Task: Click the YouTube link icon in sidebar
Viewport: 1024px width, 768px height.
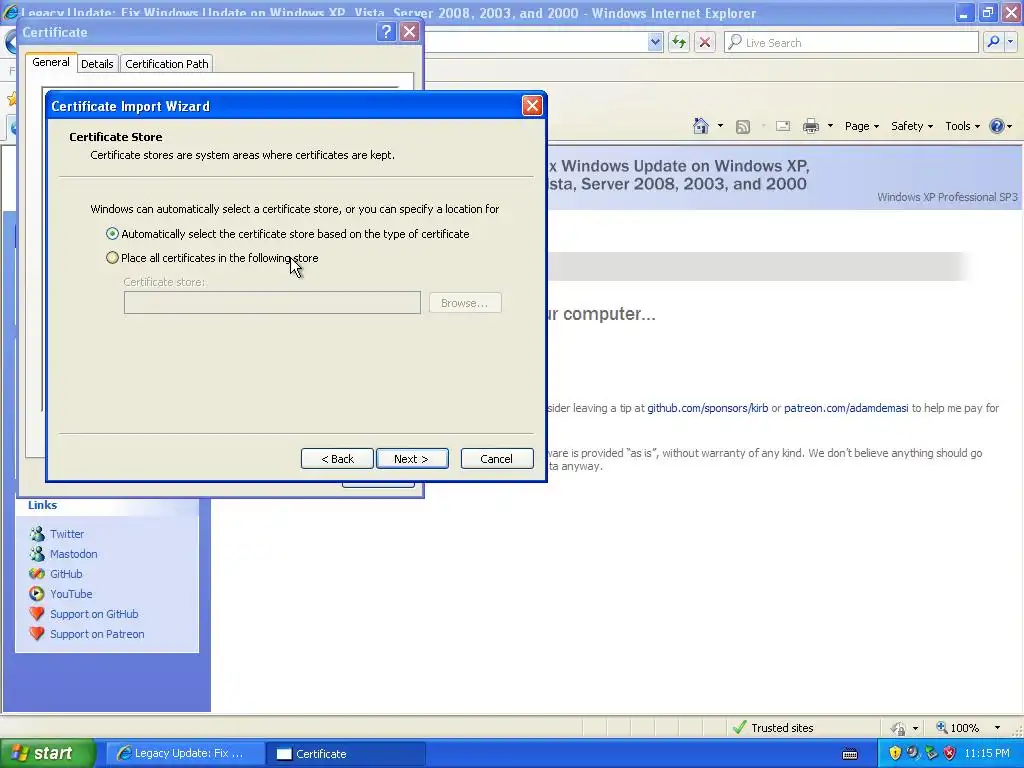Action: (x=37, y=594)
